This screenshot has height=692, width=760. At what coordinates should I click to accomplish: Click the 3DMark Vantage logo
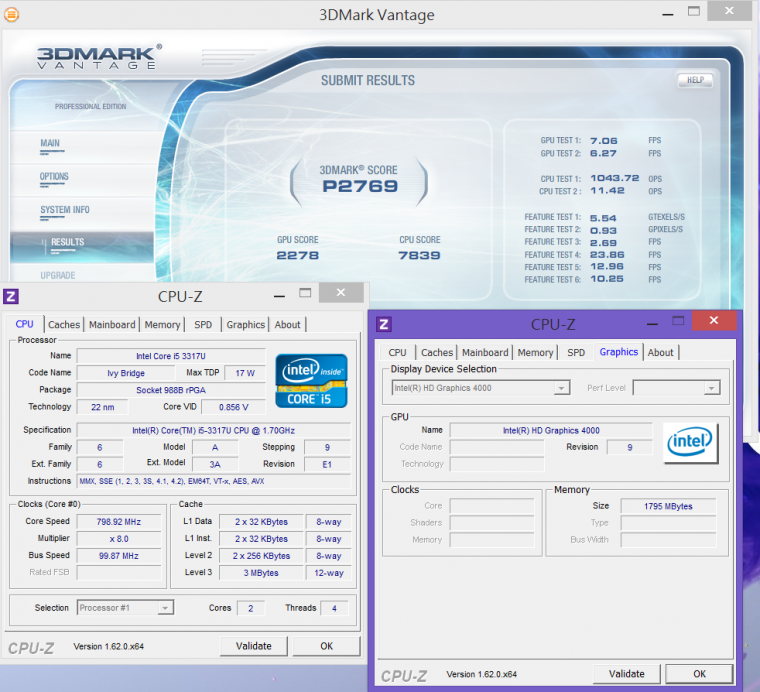coord(99,58)
